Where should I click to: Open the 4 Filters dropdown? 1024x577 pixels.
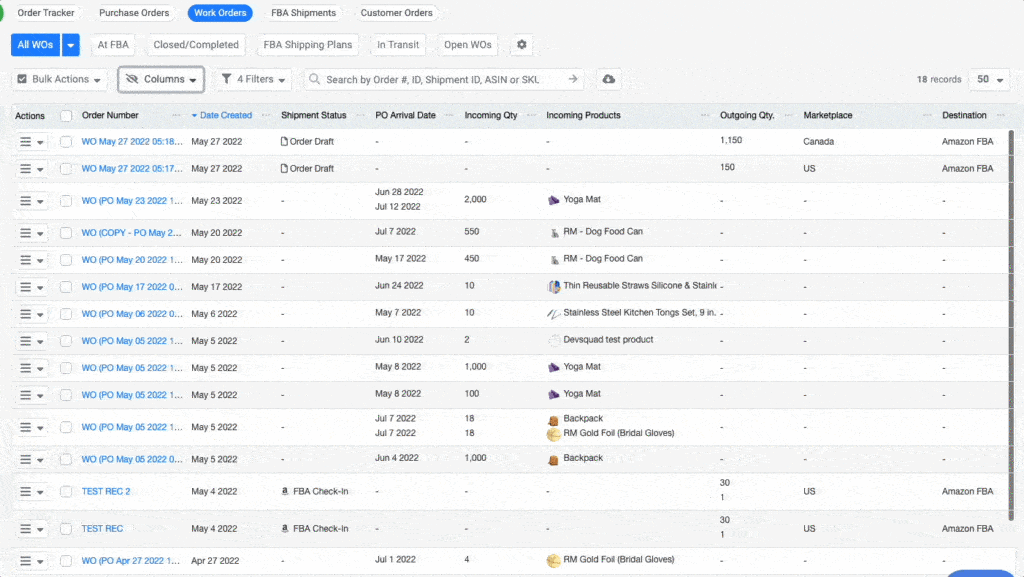(255, 79)
